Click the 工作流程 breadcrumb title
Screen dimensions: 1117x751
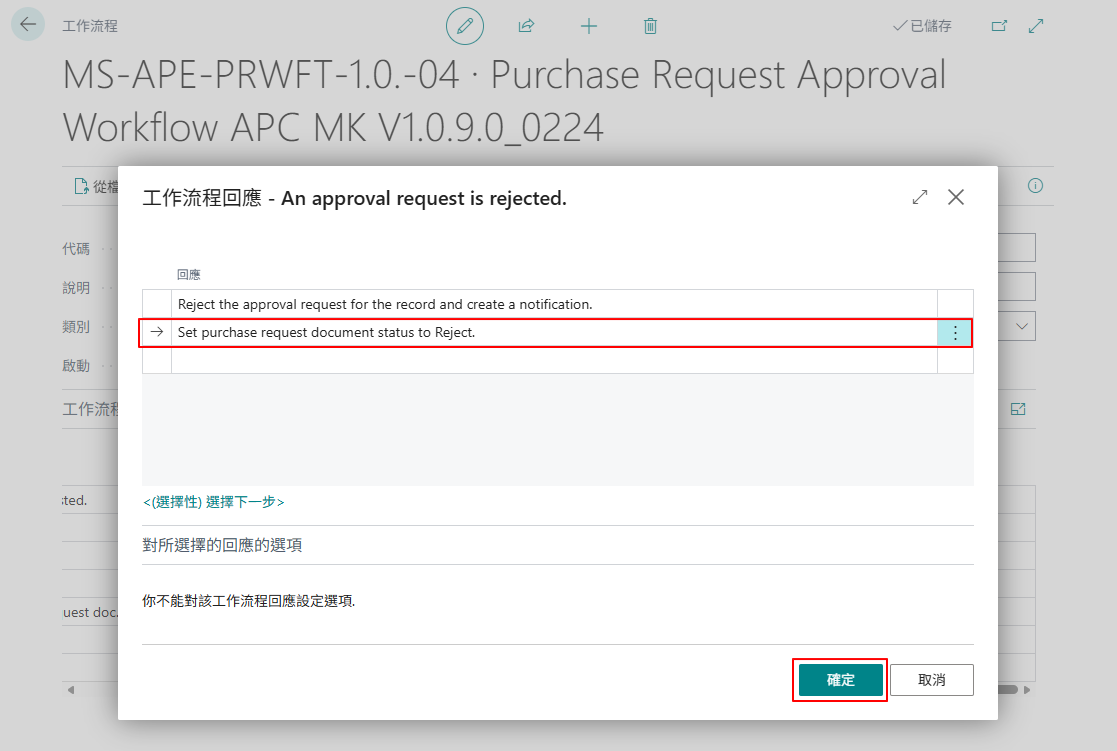click(x=90, y=26)
